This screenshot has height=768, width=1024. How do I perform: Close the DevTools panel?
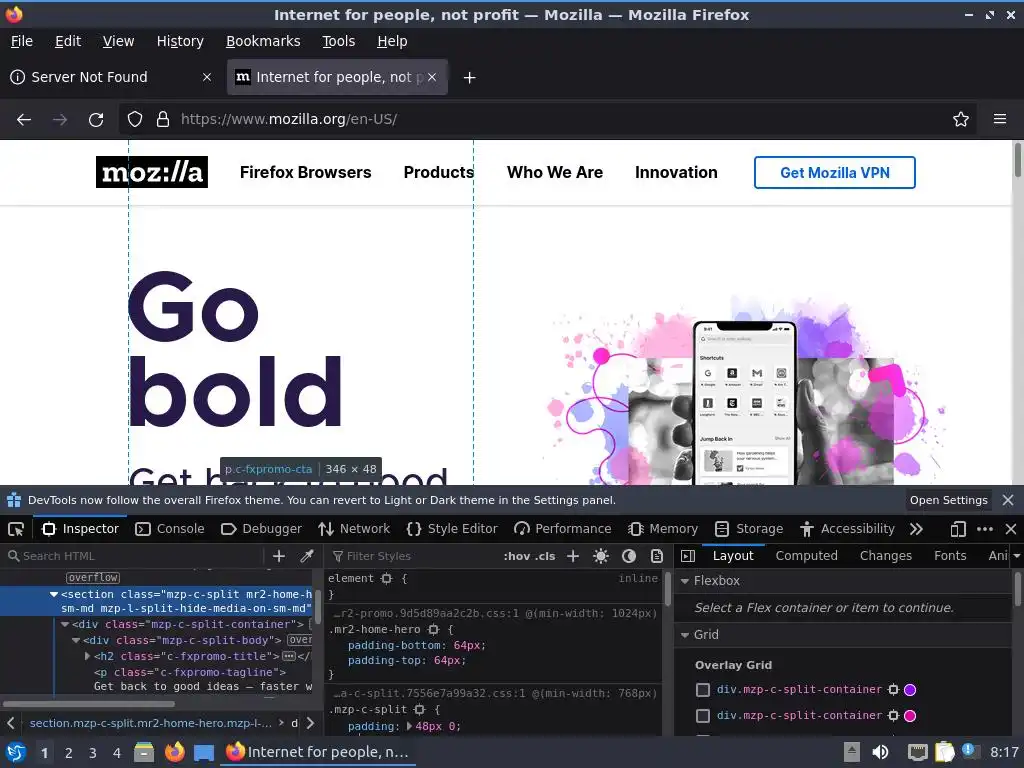(x=1010, y=529)
